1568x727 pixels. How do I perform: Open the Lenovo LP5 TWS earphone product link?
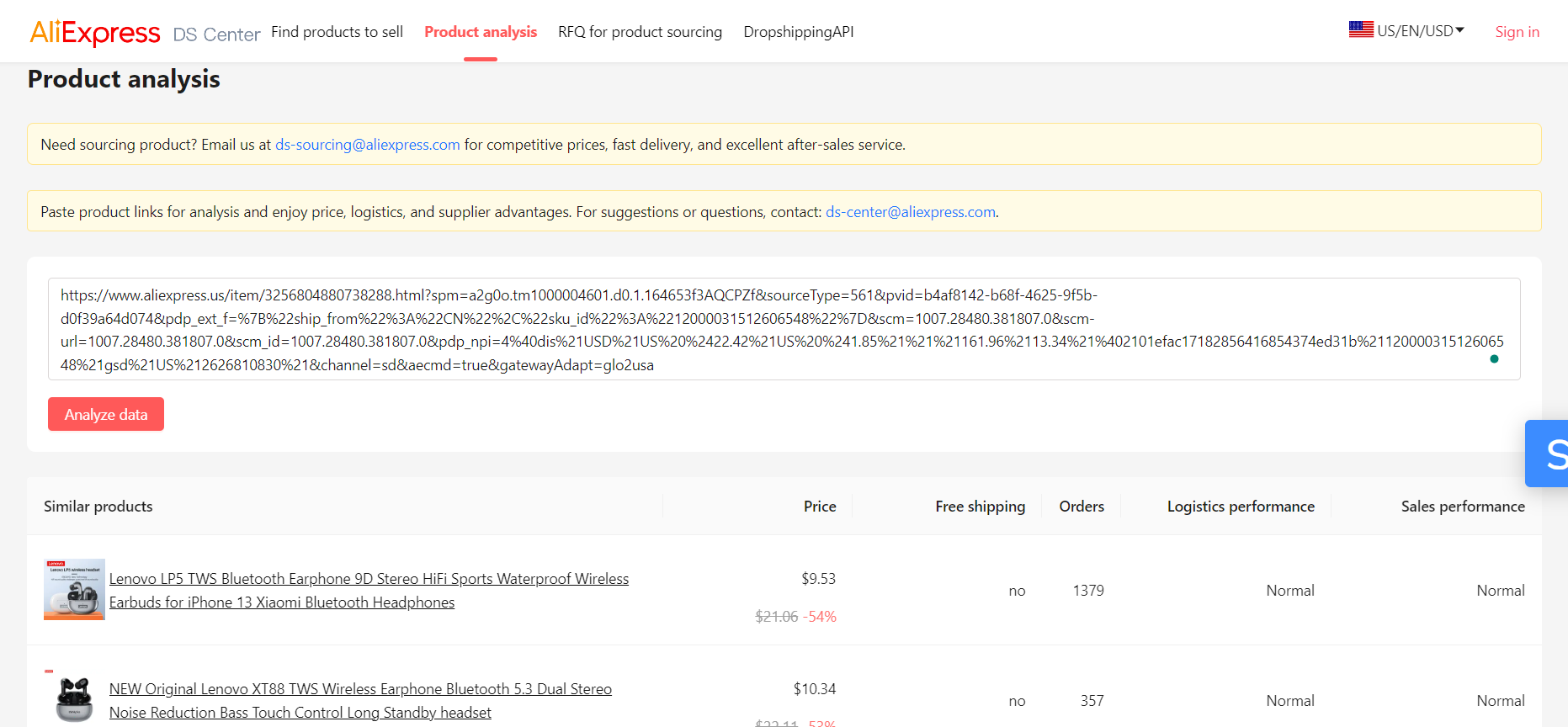point(369,591)
